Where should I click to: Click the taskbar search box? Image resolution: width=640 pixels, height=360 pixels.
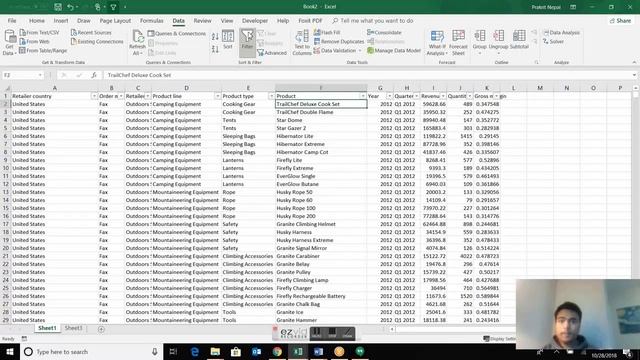91,351
